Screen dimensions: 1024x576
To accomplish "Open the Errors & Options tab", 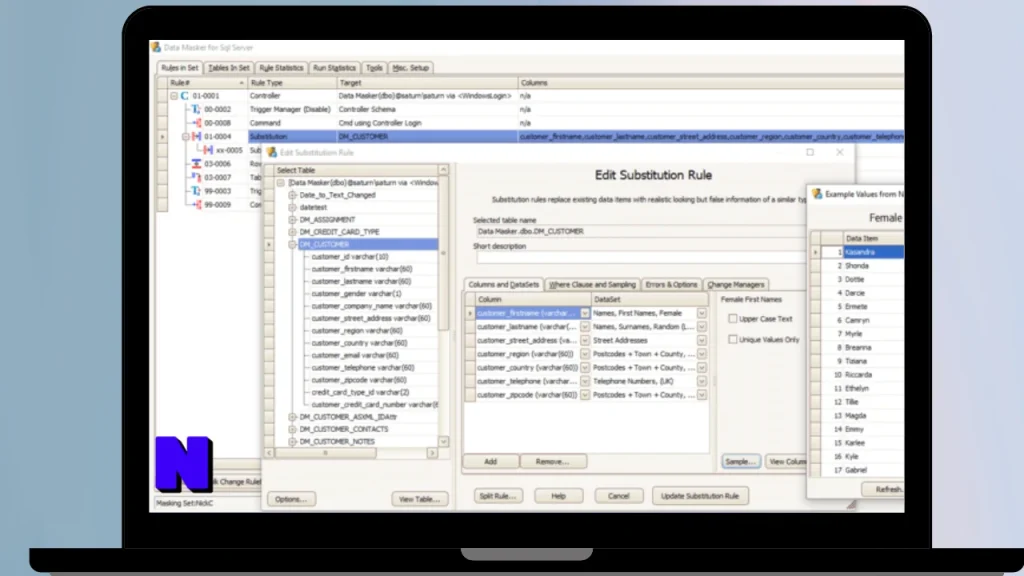I will pyautogui.click(x=671, y=285).
